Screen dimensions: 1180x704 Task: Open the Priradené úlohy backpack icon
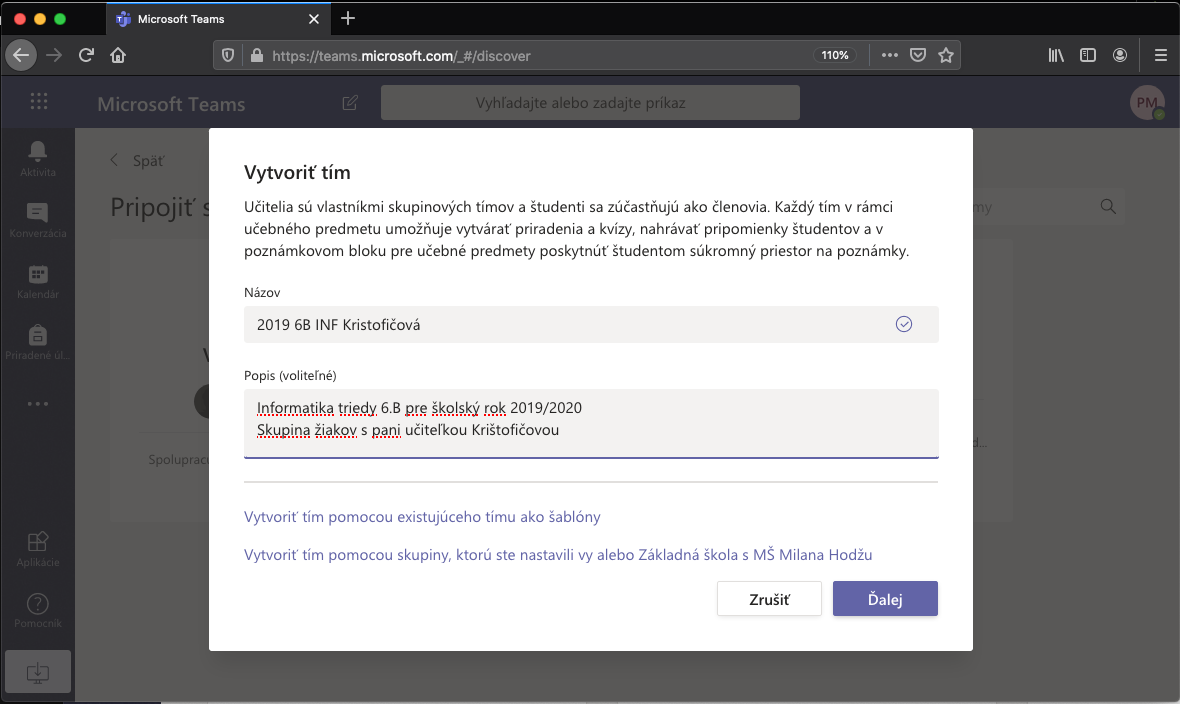coord(37,335)
